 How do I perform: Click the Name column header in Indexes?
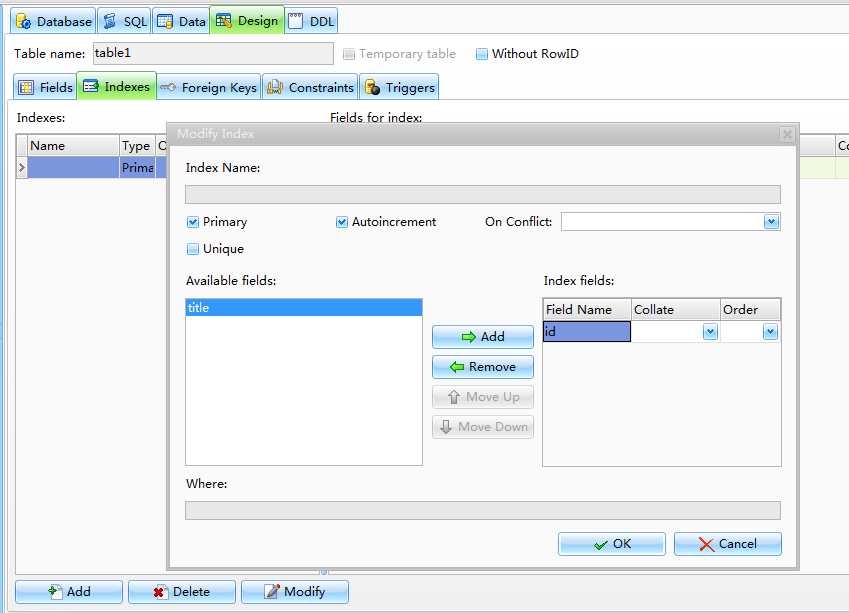pyautogui.click(x=73, y=146)
